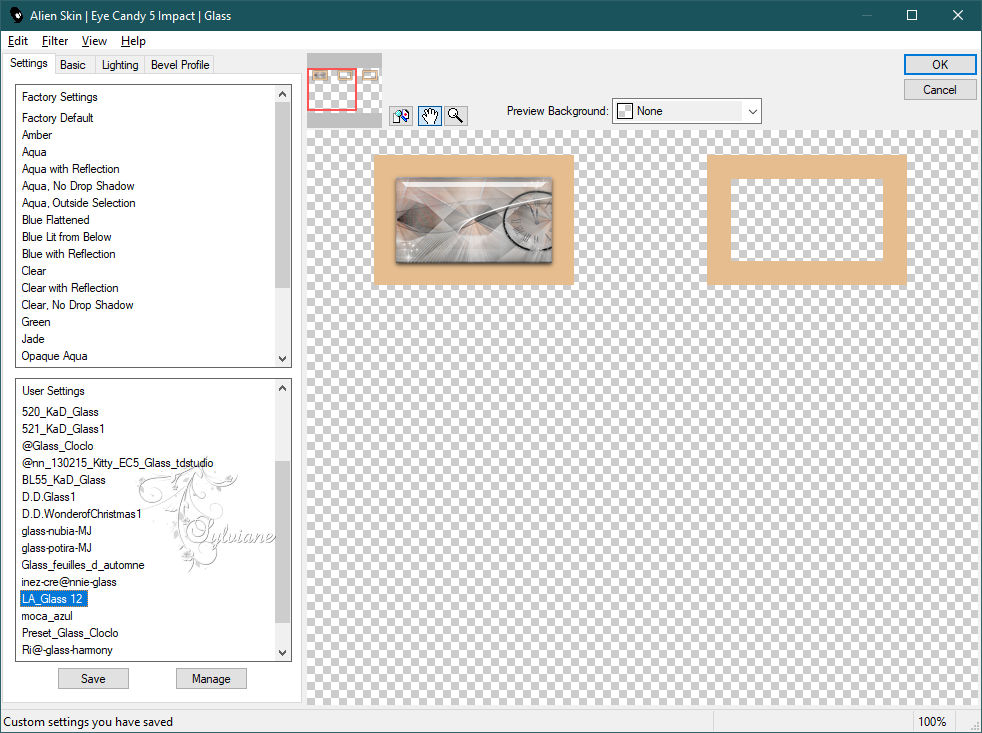Switch to the Lighting tab
The image size is (982, 733).
120,65
